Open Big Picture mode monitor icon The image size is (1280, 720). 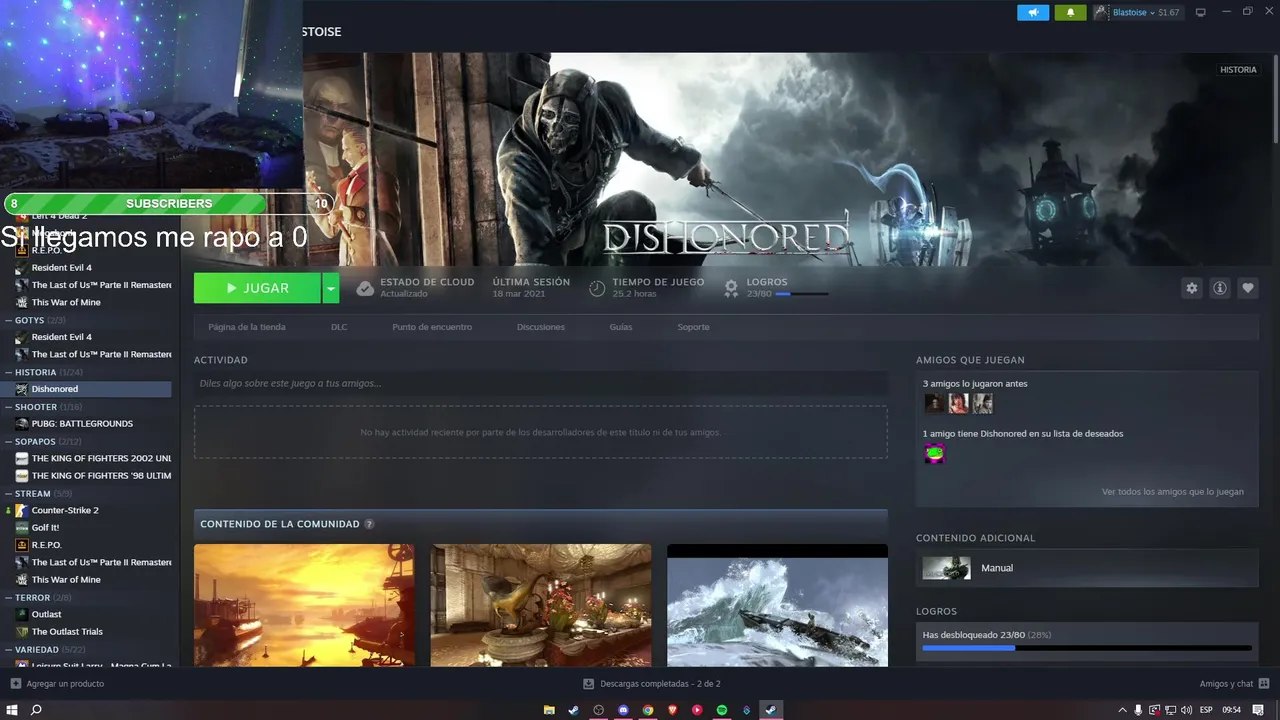point(1201,12)
